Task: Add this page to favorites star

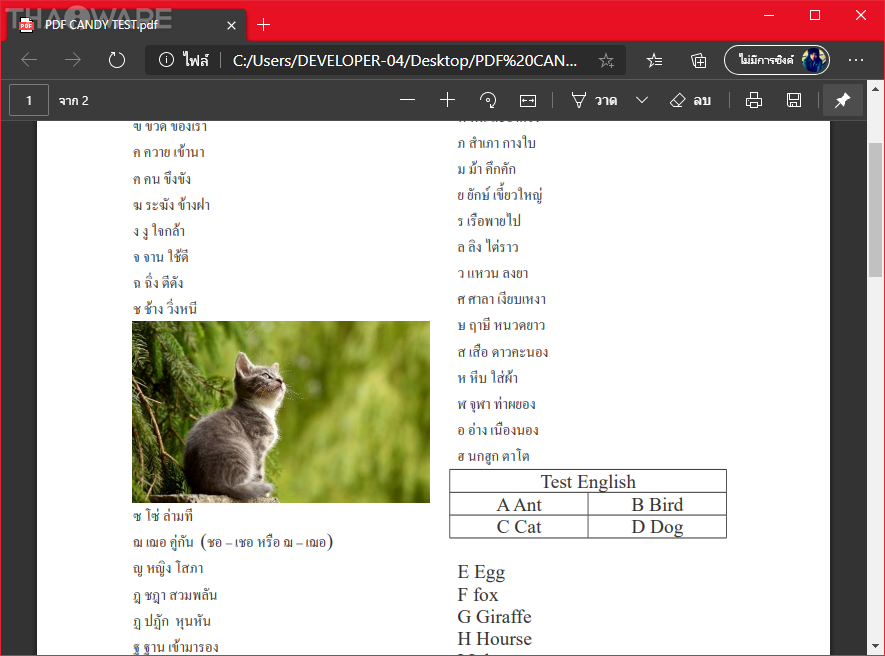Action: click(606, 60)
